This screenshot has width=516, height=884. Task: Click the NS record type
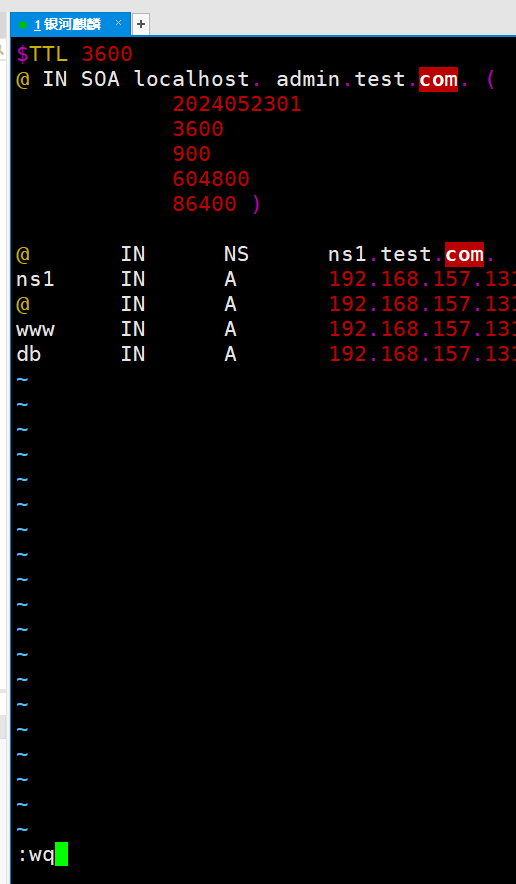[x=236, y=254]
